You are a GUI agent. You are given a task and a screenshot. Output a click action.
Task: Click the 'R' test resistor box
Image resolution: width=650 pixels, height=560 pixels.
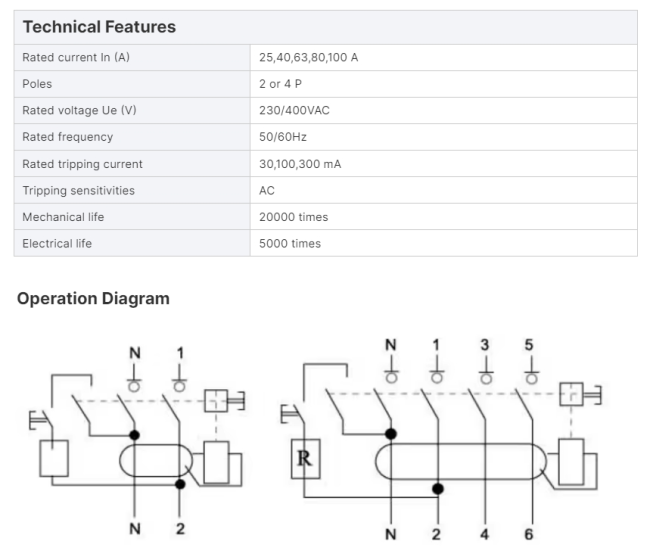(305, 458)
